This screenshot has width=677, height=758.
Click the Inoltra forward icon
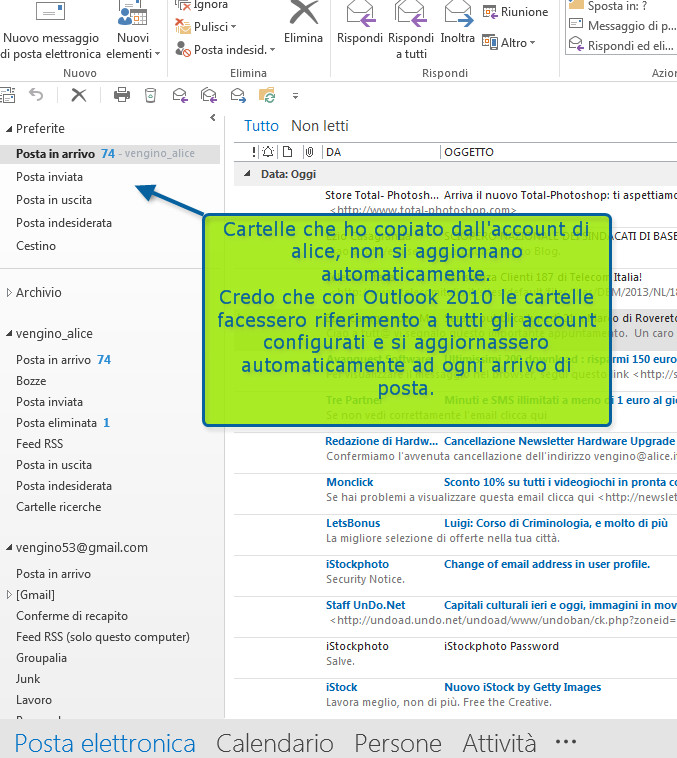[x=458, y=13]
